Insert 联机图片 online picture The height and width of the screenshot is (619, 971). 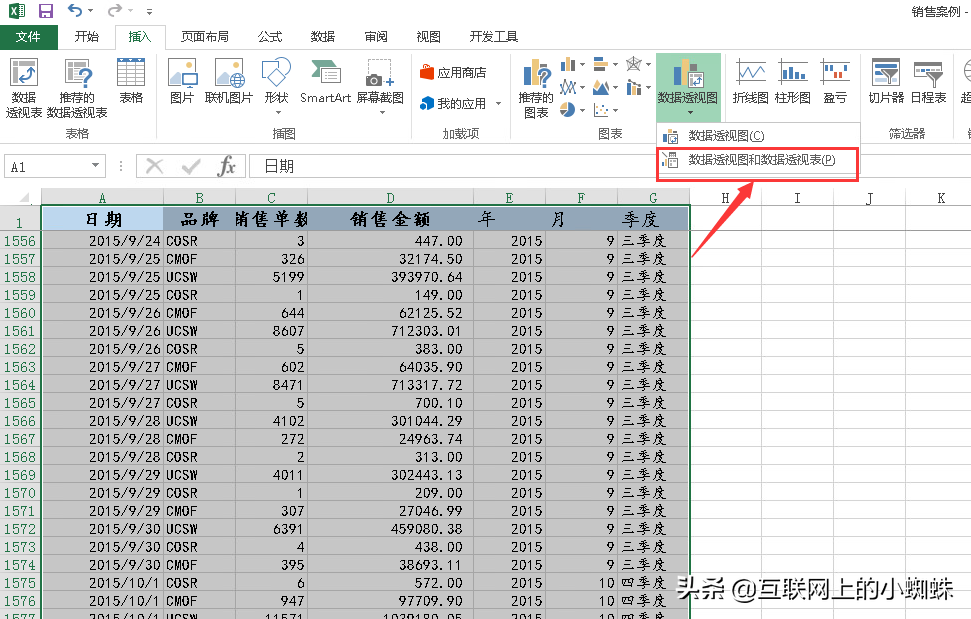point(229,81)
